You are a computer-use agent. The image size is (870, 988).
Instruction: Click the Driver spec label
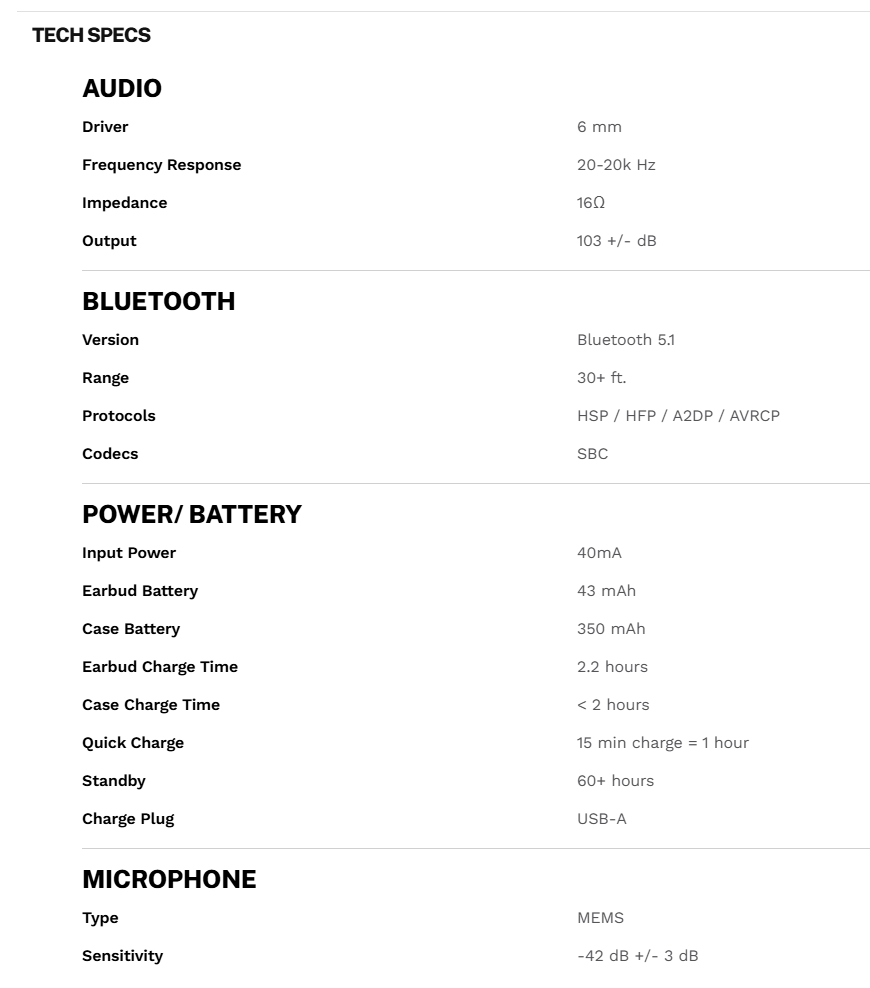click(105, 127)
